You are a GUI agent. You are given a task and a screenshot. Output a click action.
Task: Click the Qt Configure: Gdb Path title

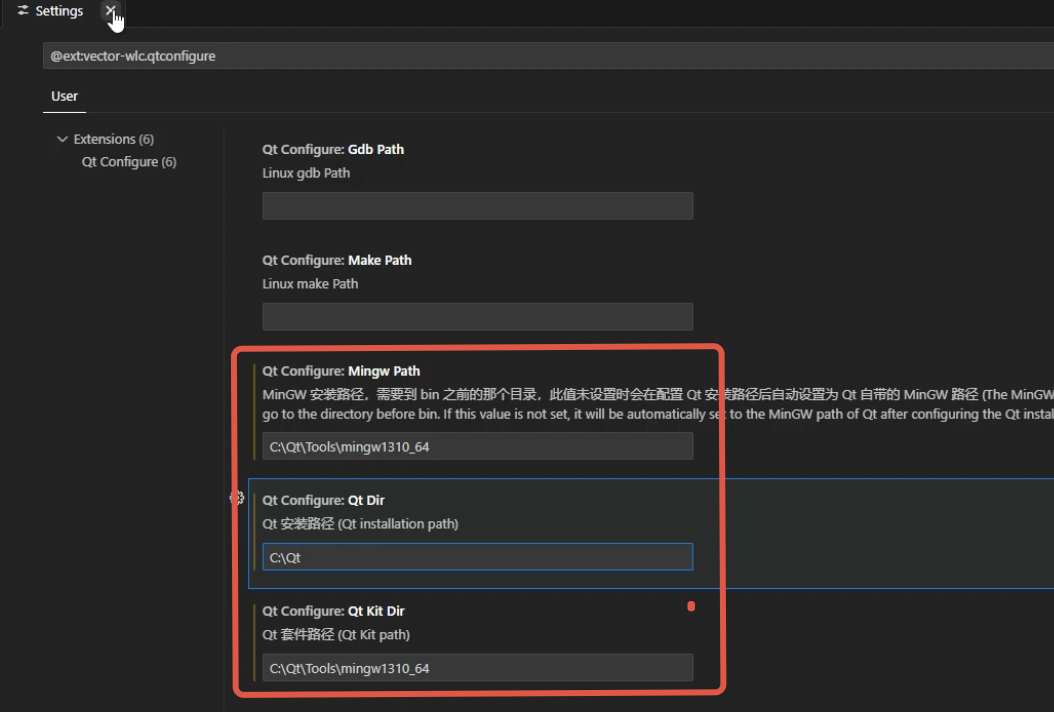pyautogui.click(x=333, y=149)
